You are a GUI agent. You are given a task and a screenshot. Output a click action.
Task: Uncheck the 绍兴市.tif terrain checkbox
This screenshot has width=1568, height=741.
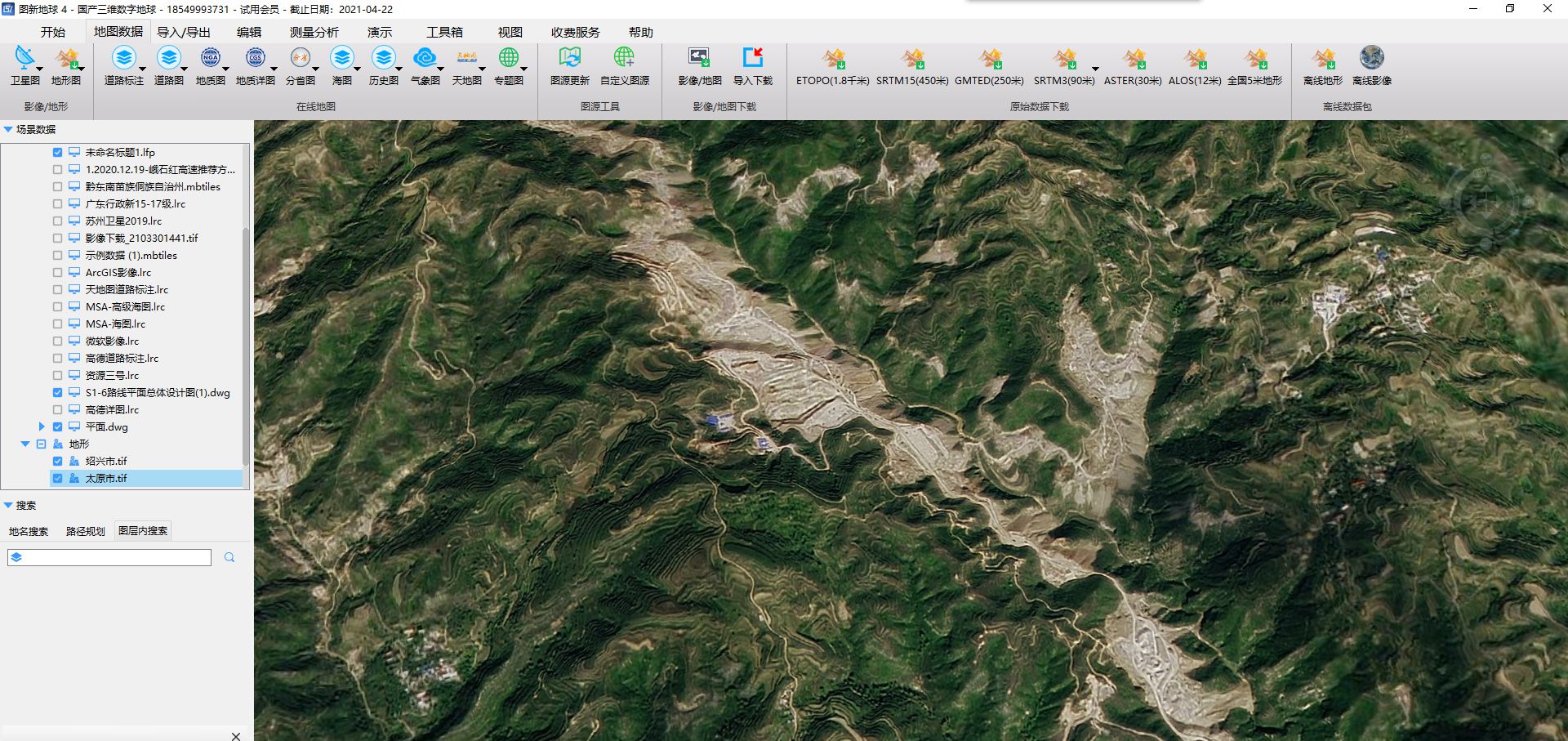point(57,461)
